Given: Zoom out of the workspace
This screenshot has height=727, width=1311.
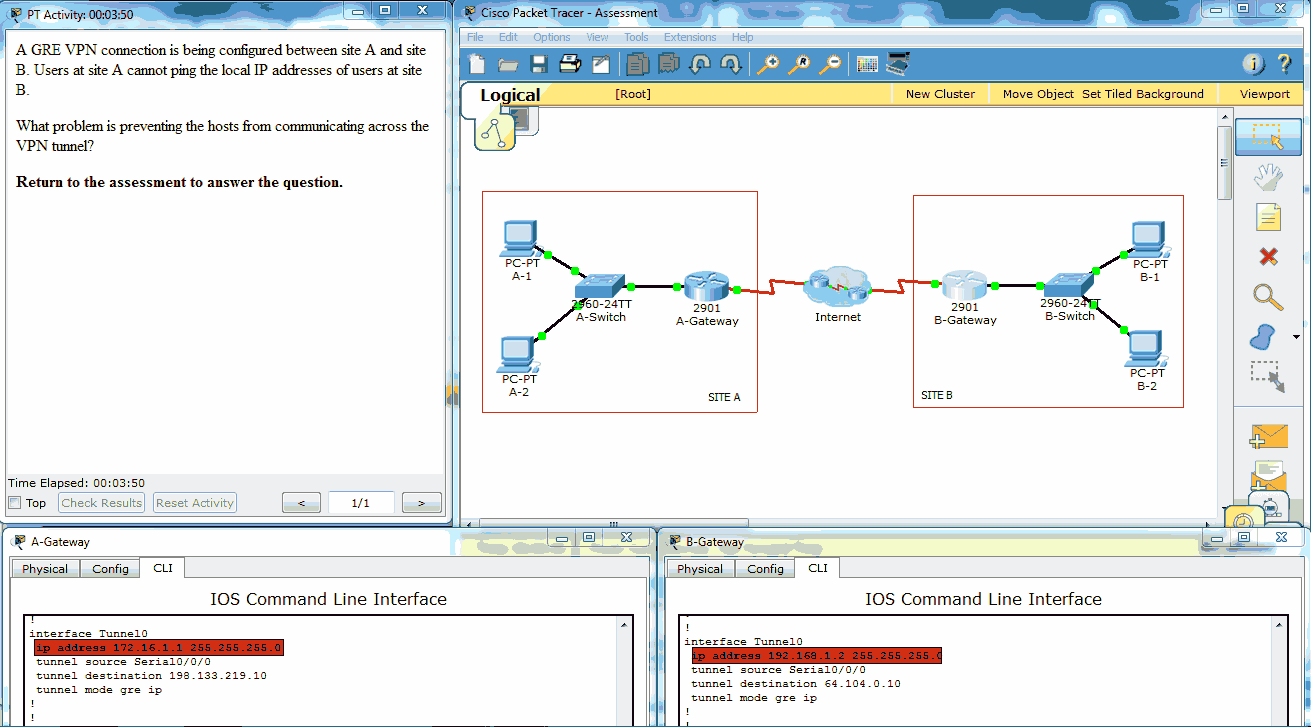Looking at the screenshot, I should (830, 64).
